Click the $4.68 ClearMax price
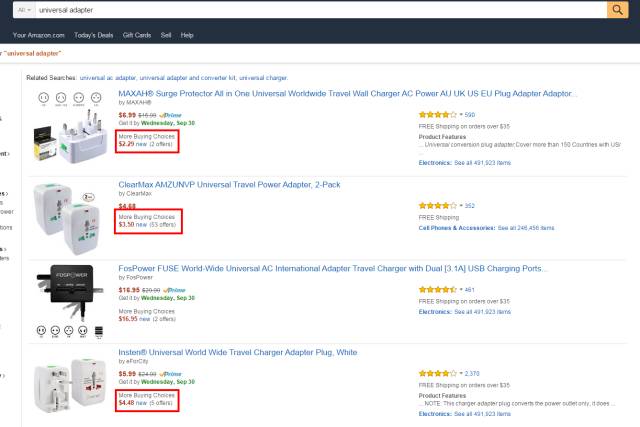 coord(127,206)
